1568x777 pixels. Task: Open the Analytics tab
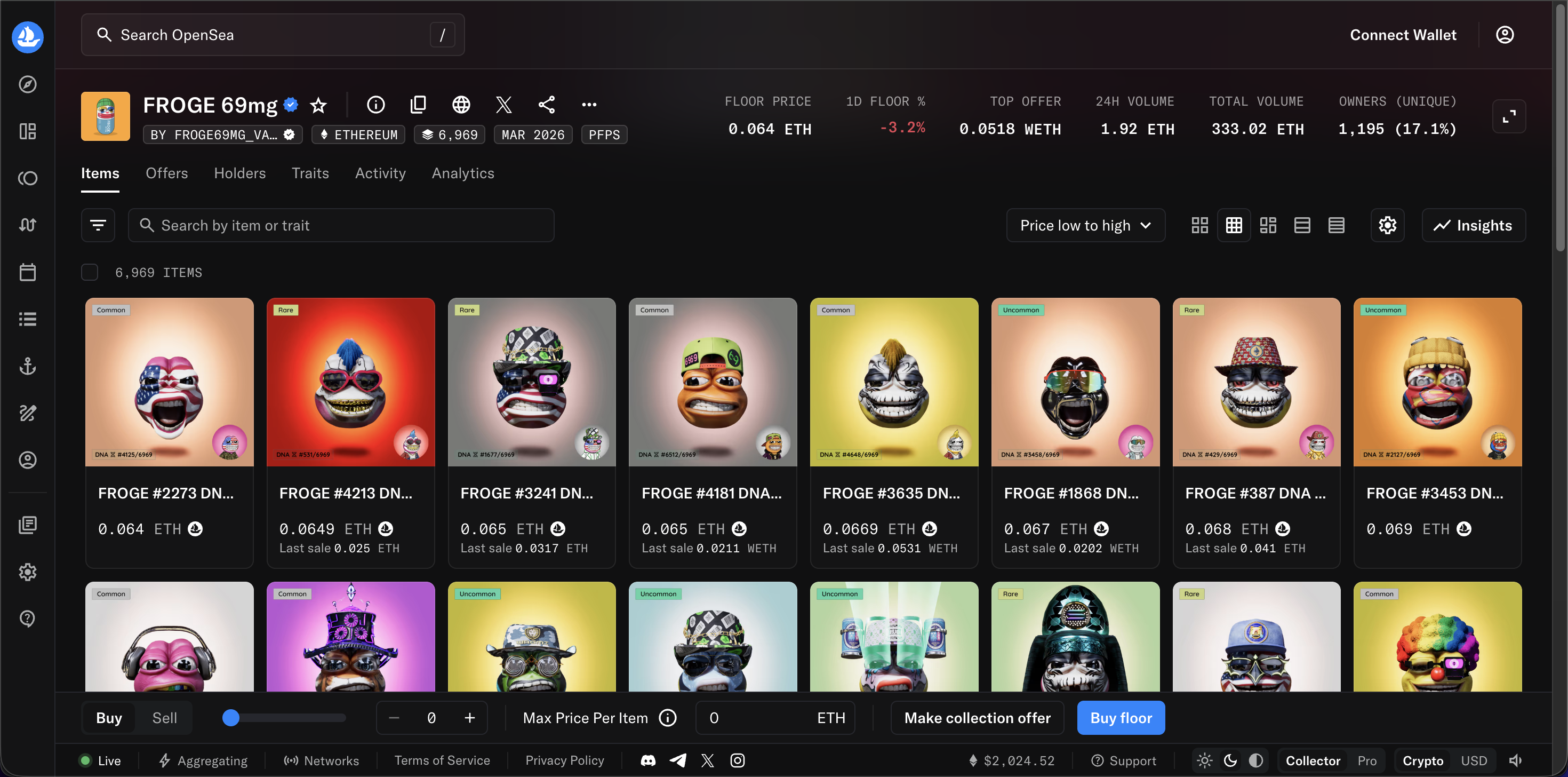(463, 173)
